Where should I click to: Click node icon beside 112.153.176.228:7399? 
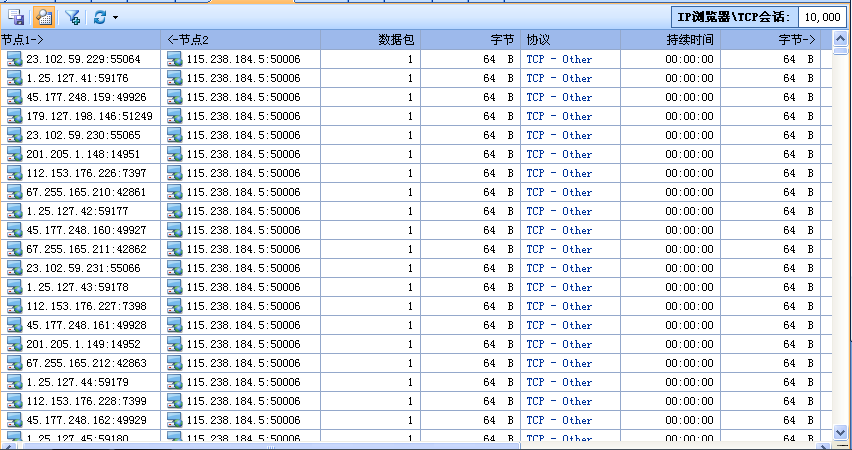(15, 402)
